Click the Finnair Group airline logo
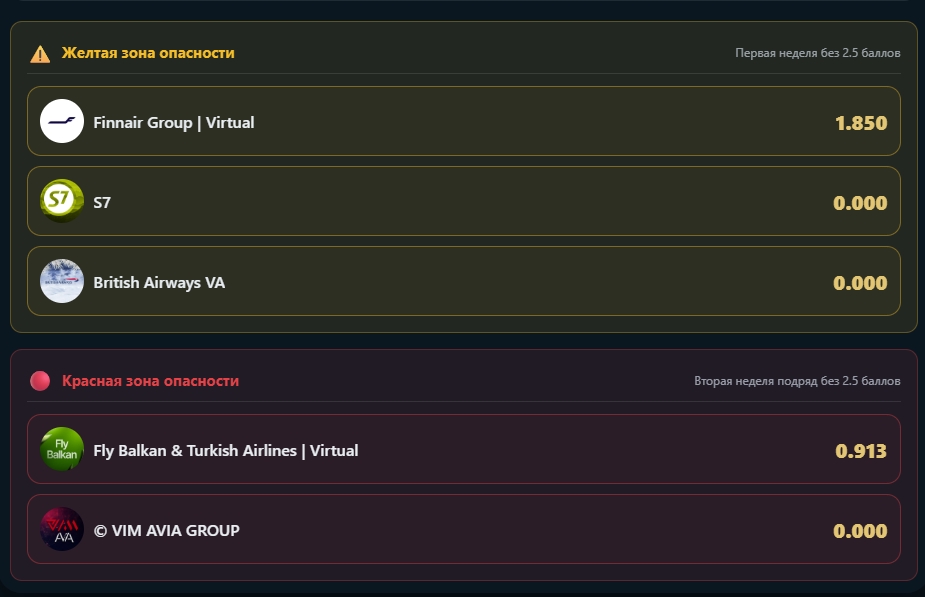The height and width of the screenshot is (597, 925). coord(62,122)
